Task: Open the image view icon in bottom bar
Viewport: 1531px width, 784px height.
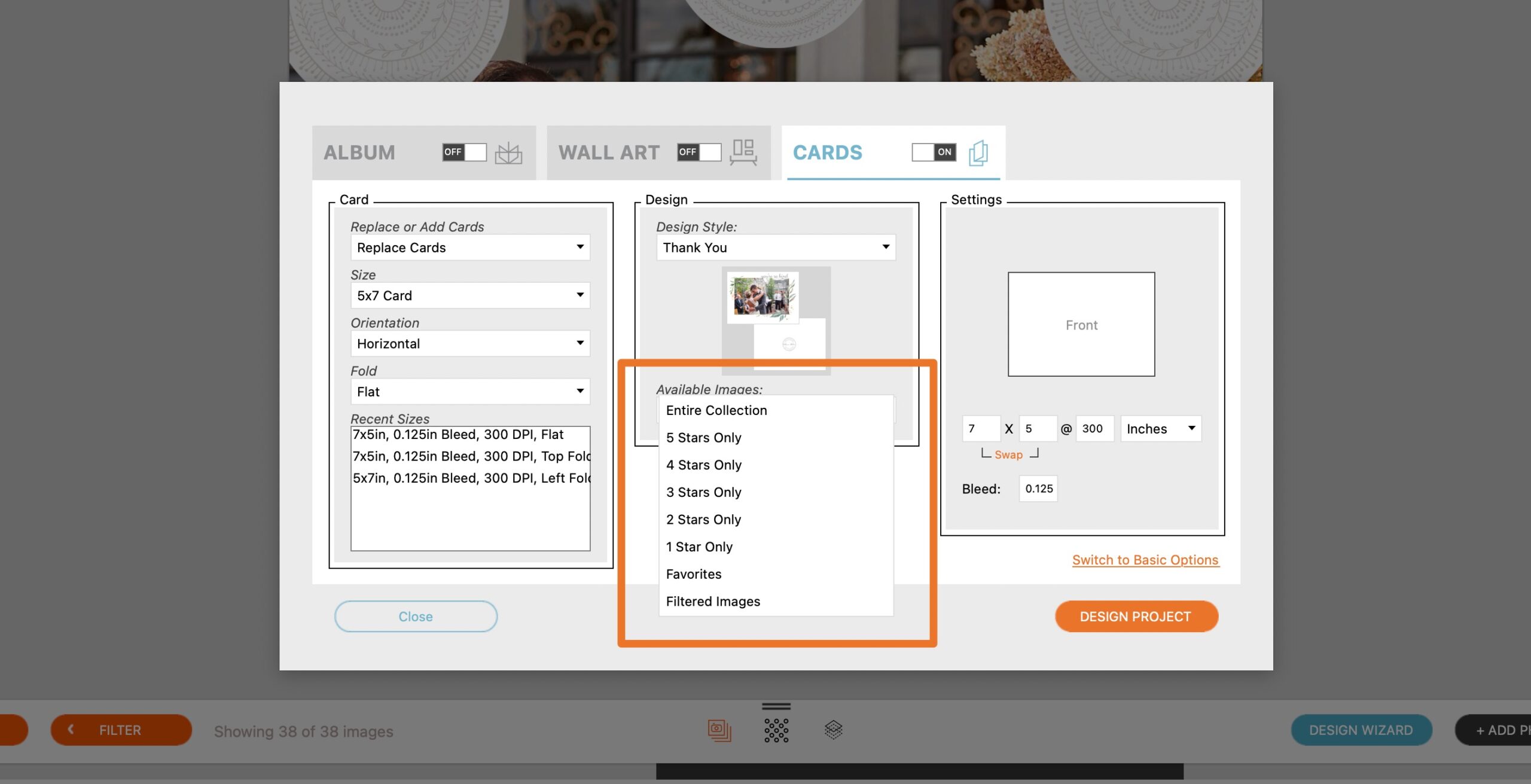Action: (719, 730)
